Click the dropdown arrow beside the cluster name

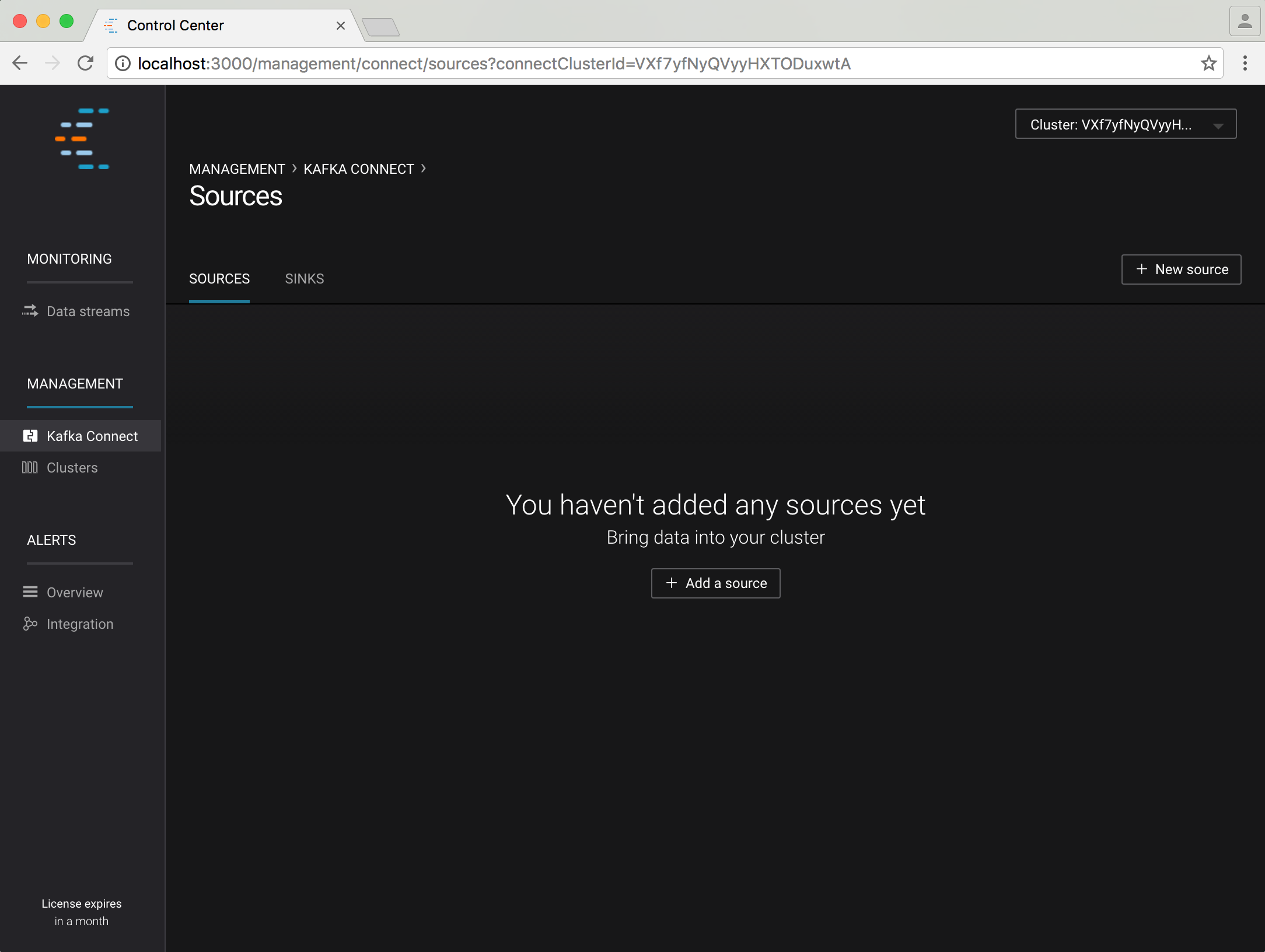1218,125
